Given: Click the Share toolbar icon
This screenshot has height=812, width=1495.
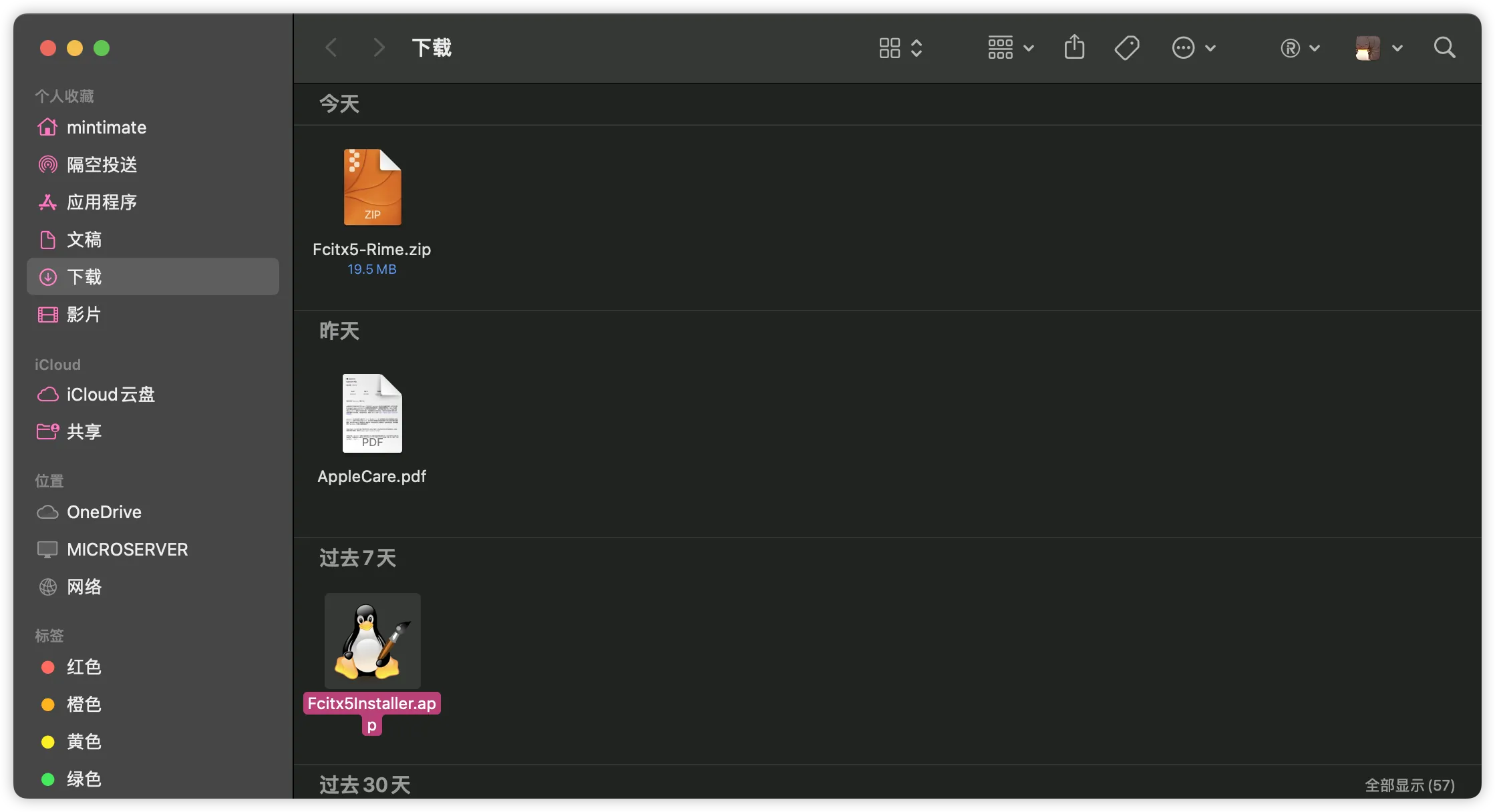Looking at the screenshot, I should click(x=1074, y=47).
